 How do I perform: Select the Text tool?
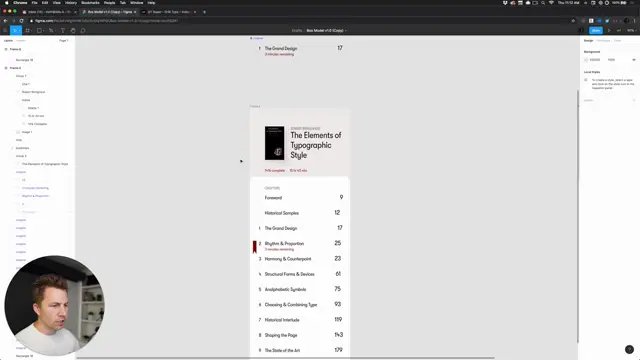click(x=63, y=31)
